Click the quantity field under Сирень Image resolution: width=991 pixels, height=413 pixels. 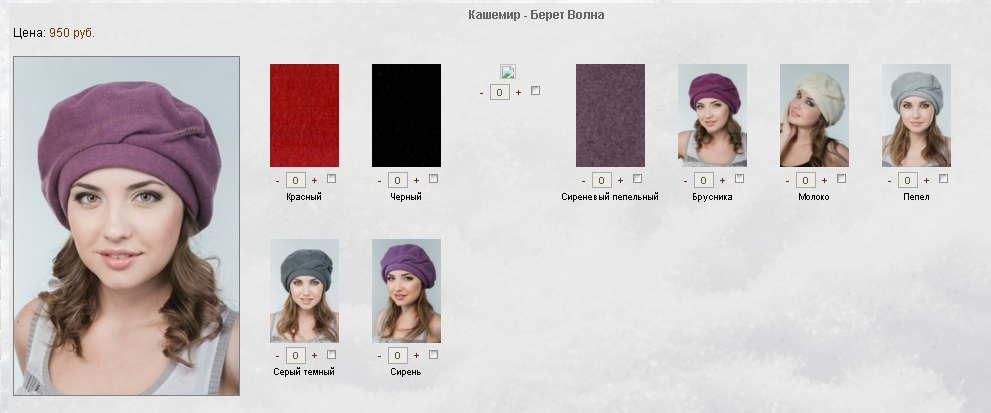[x=397, y=355]
